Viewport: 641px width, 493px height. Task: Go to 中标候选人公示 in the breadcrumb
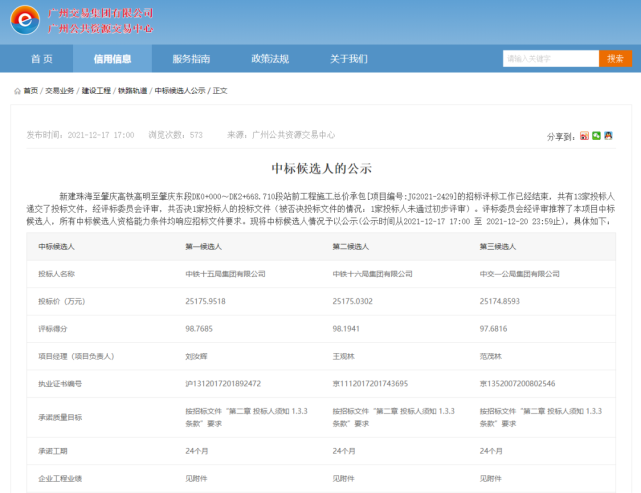coord(180,91)
